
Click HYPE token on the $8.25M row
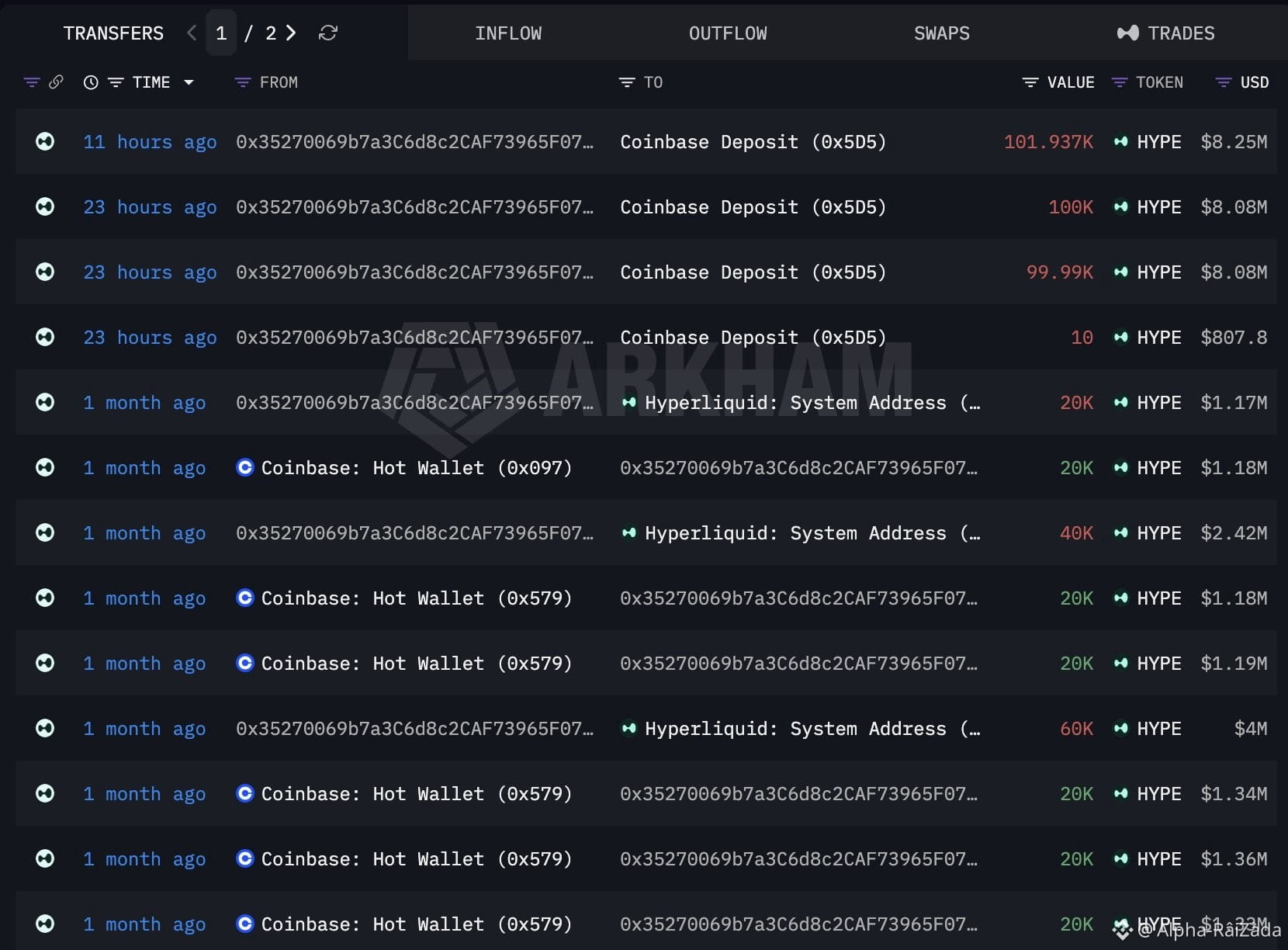pos(1158,142)
